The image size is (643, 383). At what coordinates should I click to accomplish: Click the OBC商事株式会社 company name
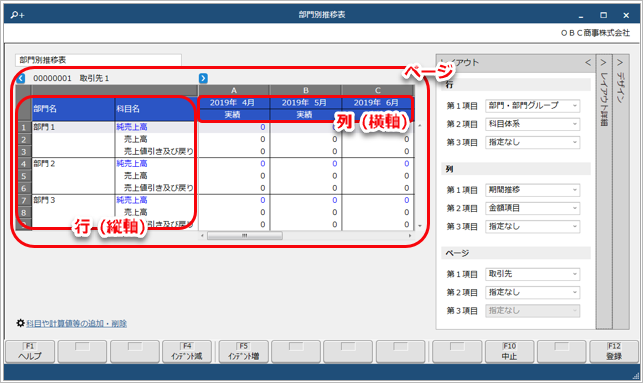pos(595,33)
